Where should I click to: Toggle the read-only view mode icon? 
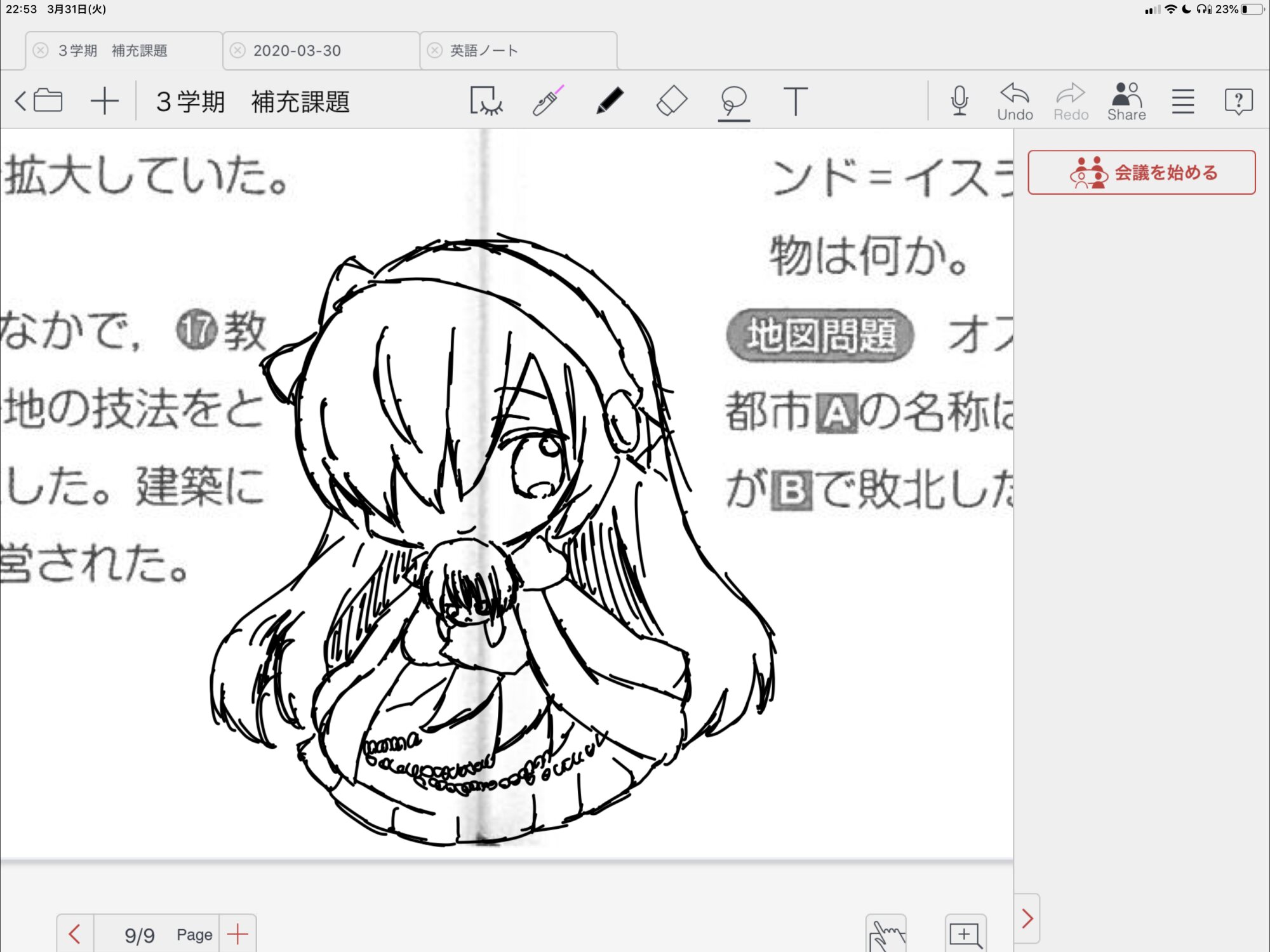pos(486,101)
